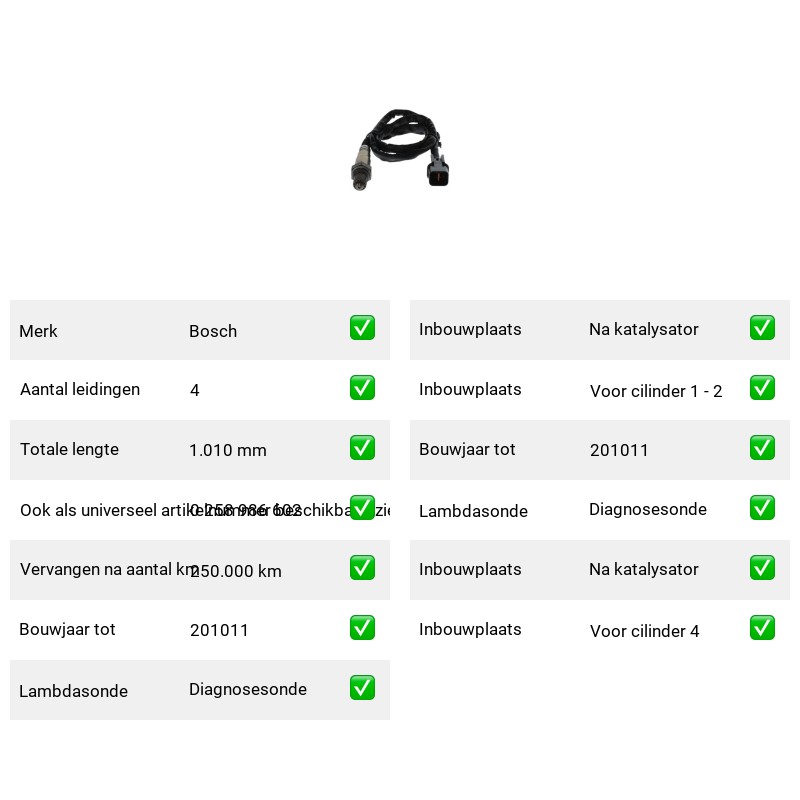800x800 pixels.
Task: Select the 1.010 mm length value
Action: pyautogui.click(x=228, y=450)
